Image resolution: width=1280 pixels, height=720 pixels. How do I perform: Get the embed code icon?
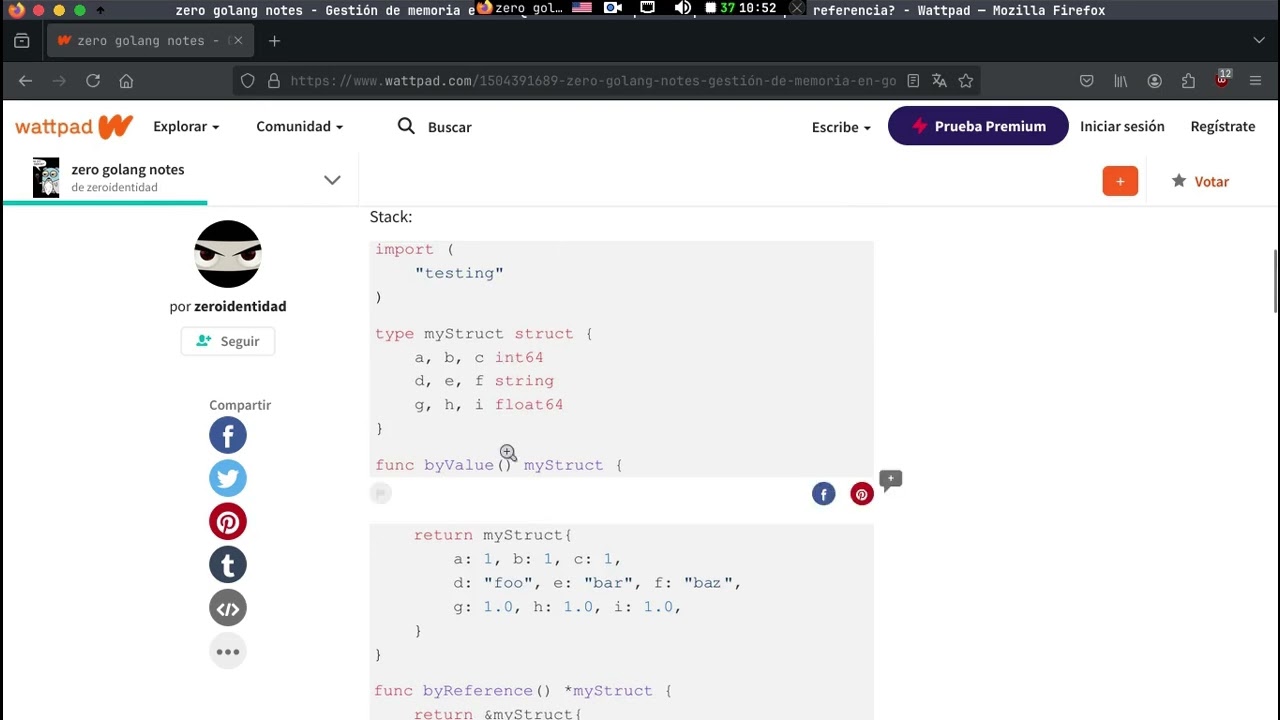tap(228, 608)
